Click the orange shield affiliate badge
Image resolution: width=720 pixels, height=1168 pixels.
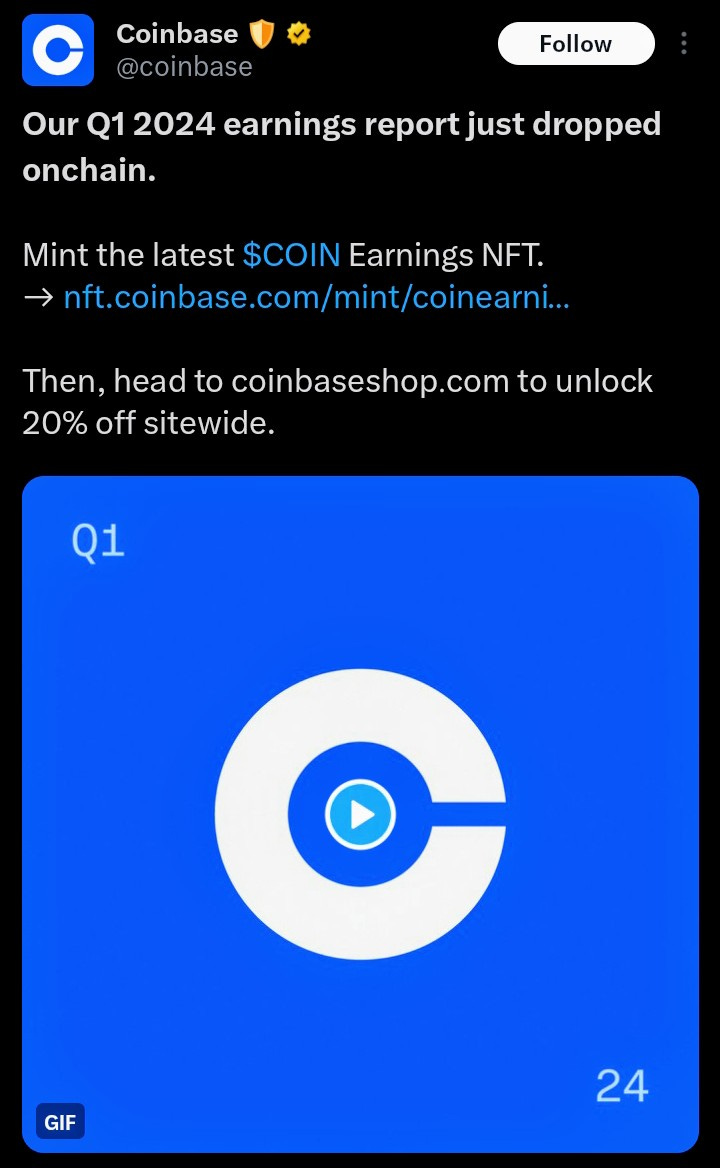pyautogui.click(x=261, y=34)
